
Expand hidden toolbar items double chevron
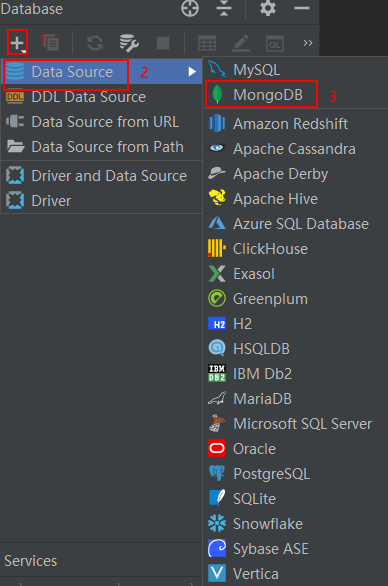(x=308, y=43)
